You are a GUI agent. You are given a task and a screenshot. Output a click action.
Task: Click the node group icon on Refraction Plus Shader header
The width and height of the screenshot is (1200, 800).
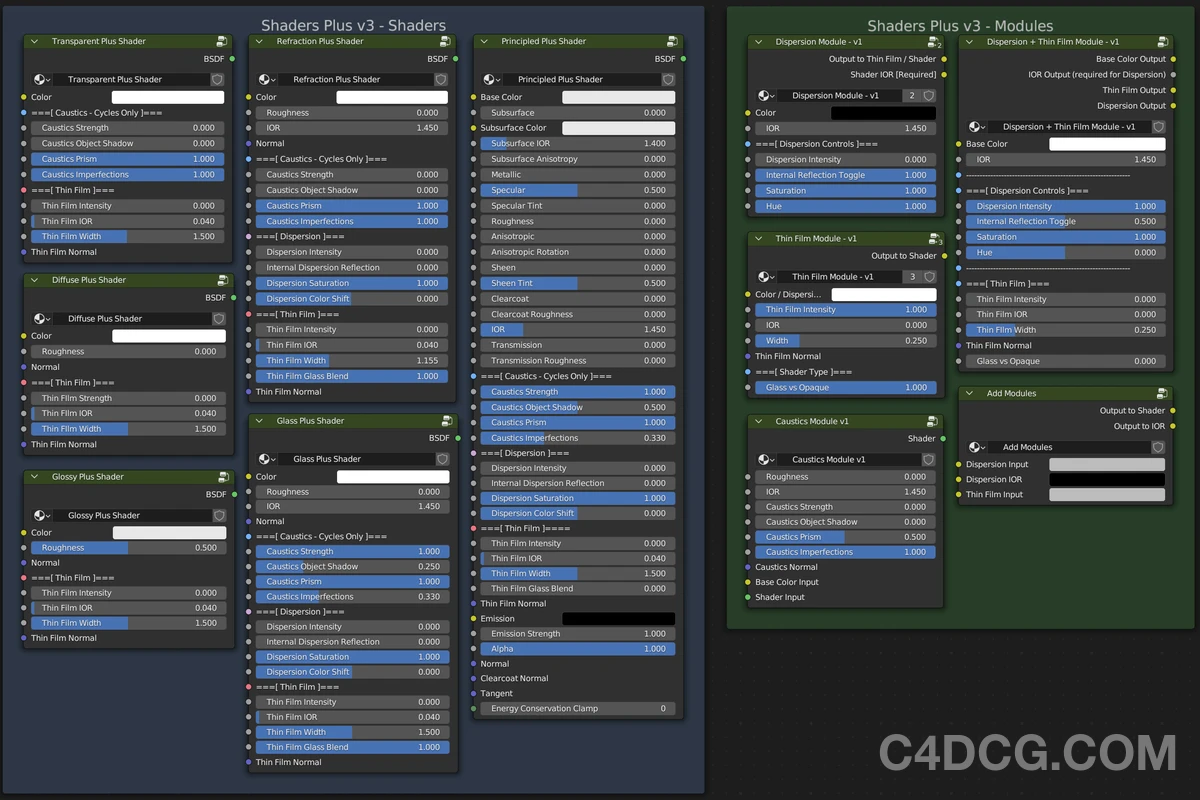[x=446, y=41]
